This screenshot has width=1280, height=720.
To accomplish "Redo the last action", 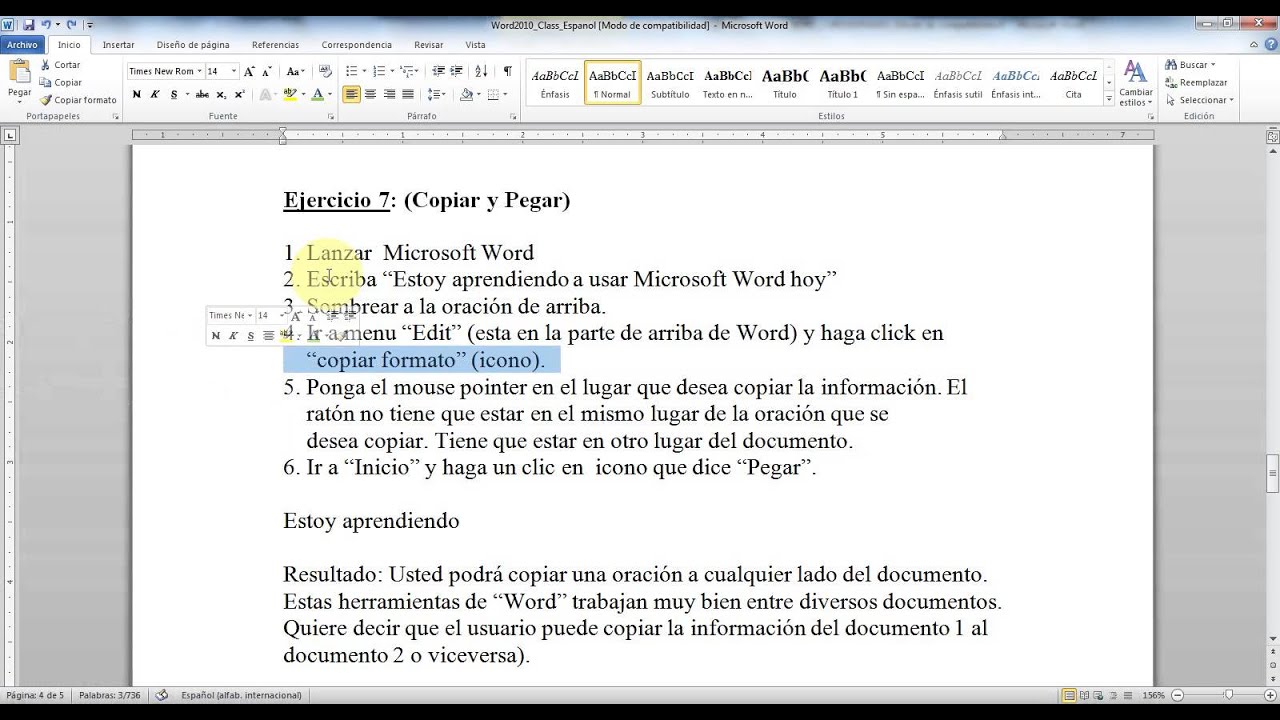I will click(x=71, y=24).
